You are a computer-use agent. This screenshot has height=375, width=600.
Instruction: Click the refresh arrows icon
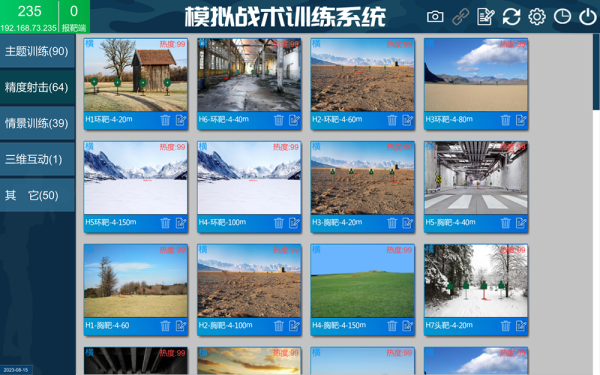coord(511,17)
